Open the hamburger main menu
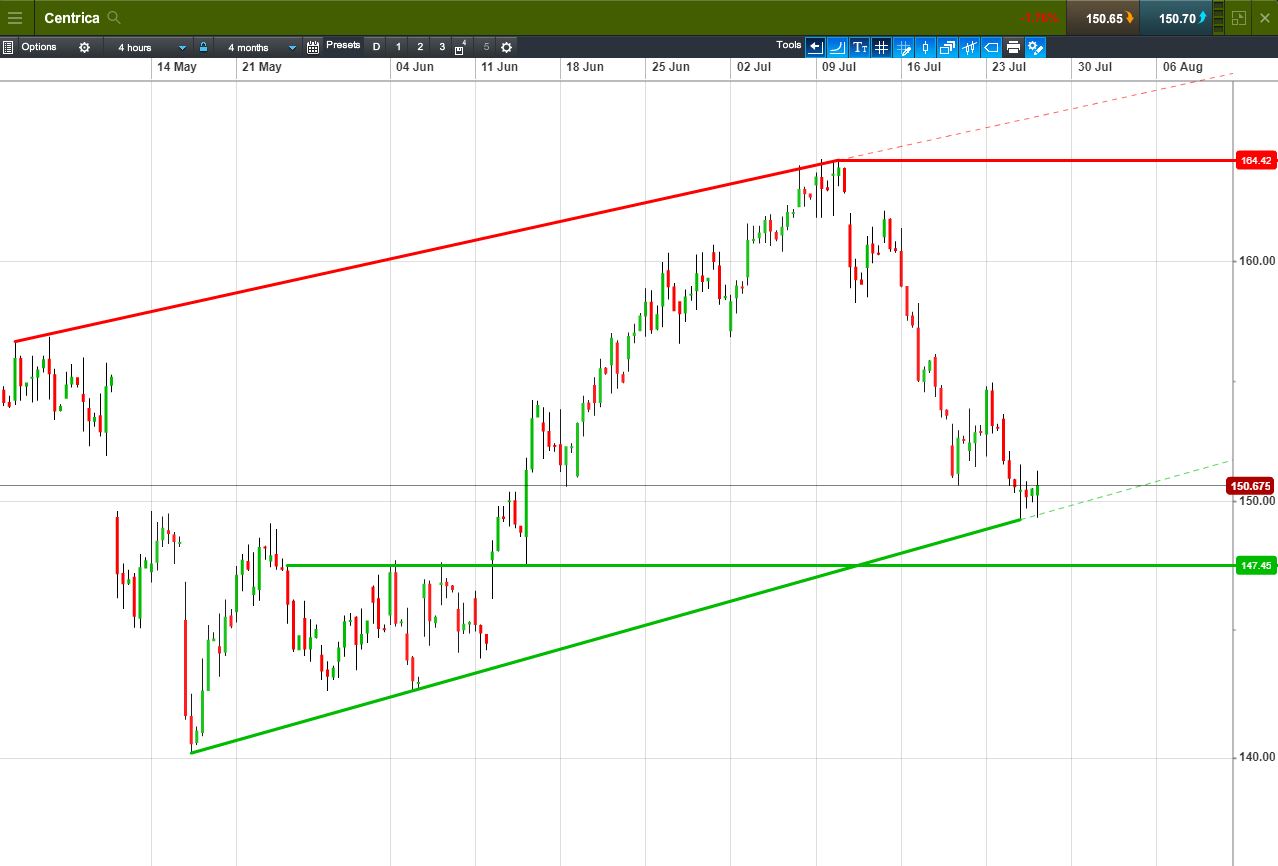The width and height of the screenshot is (1278, 866). point(15,18)
